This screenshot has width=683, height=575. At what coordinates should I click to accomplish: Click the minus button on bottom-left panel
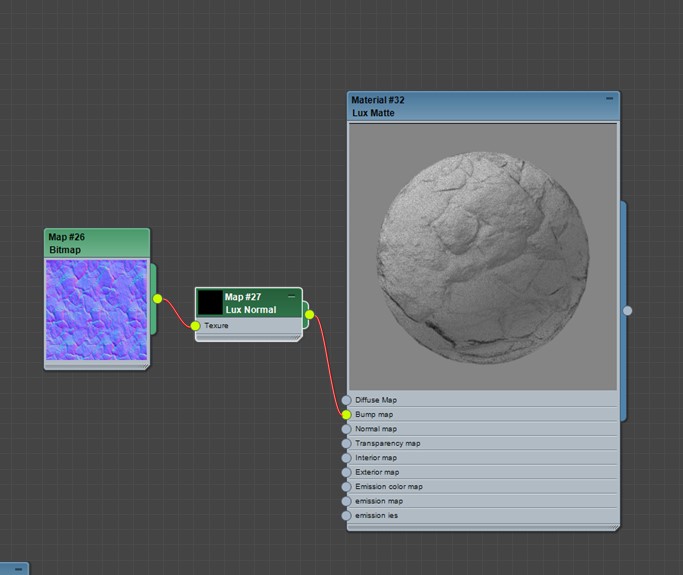click(17, 569)
